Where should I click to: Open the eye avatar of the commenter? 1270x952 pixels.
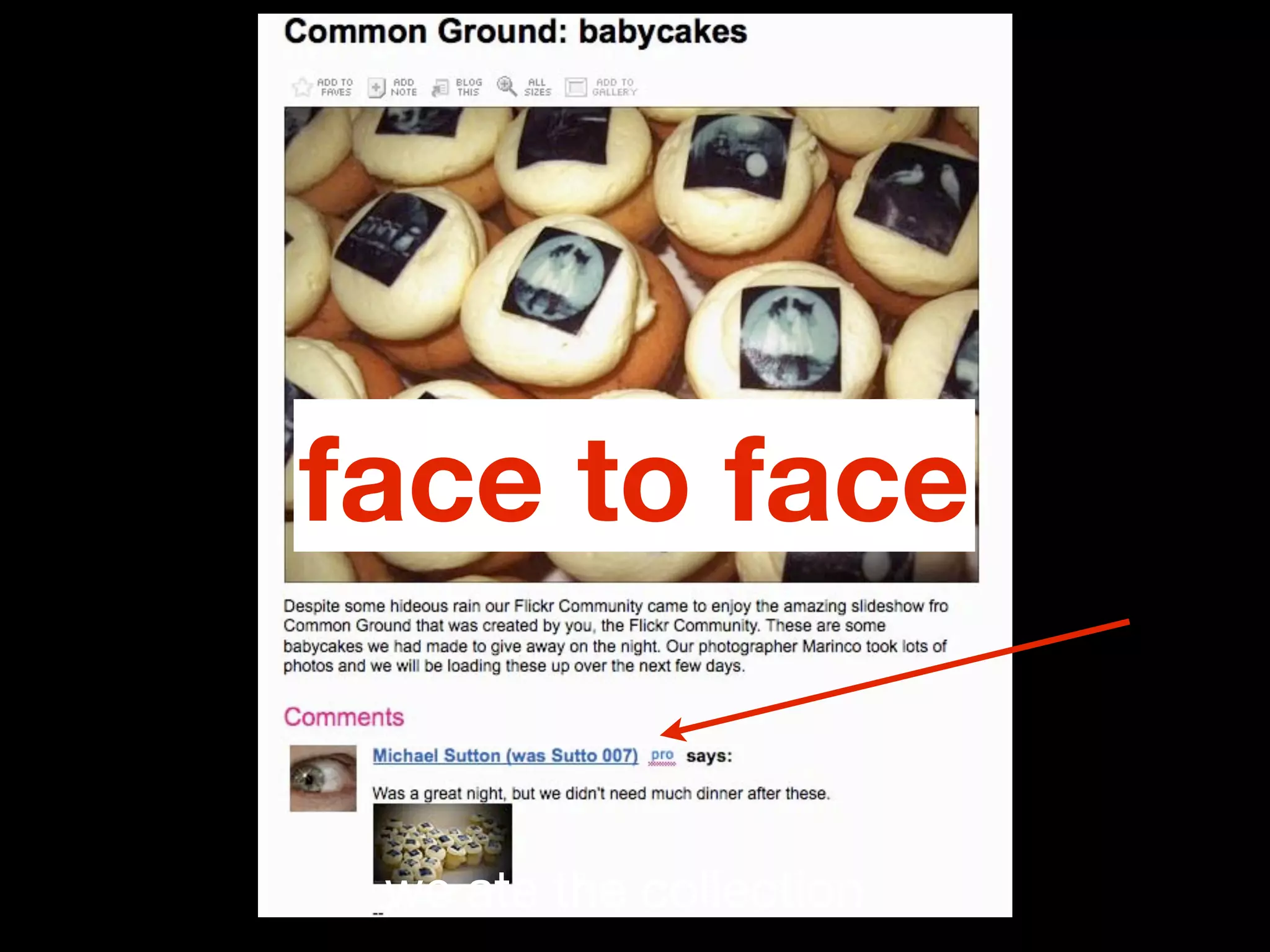pos(323,778)
